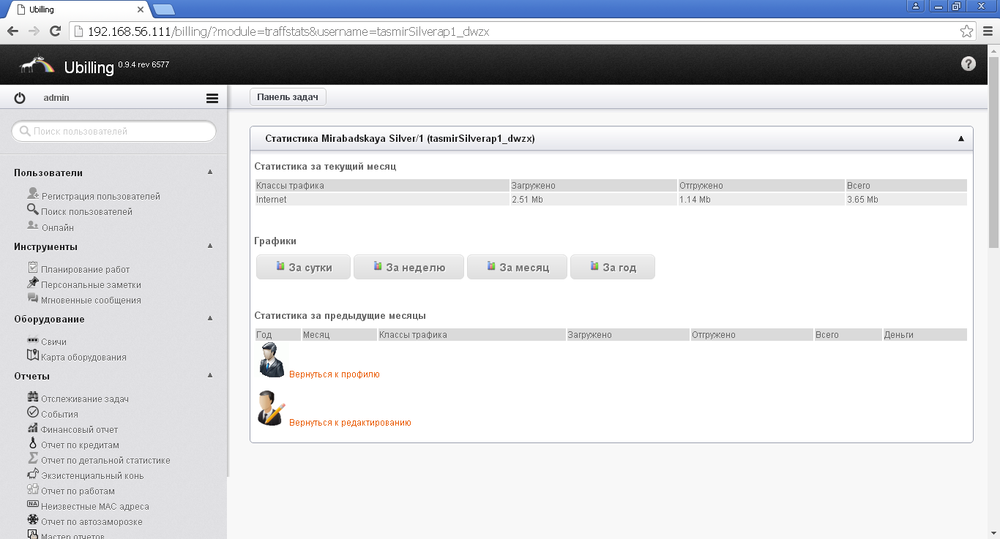Open the Chrome menu icon
The height and width of the screenshot is (539, 1000).
tap(985, 31)
